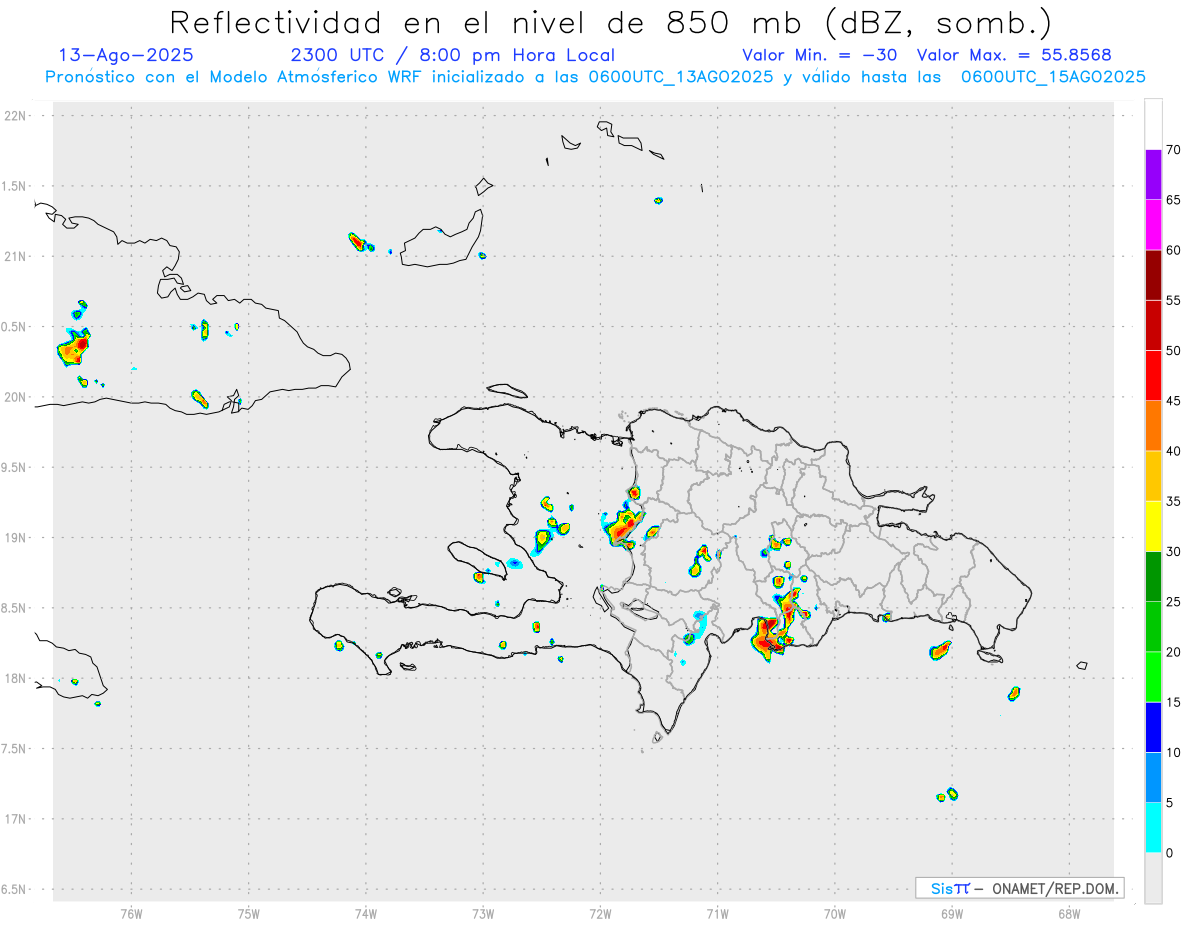1200x927 pixels.
Task: Select the medium green 20–25 dBZ swatch
Action: (x=1153, y=627)
